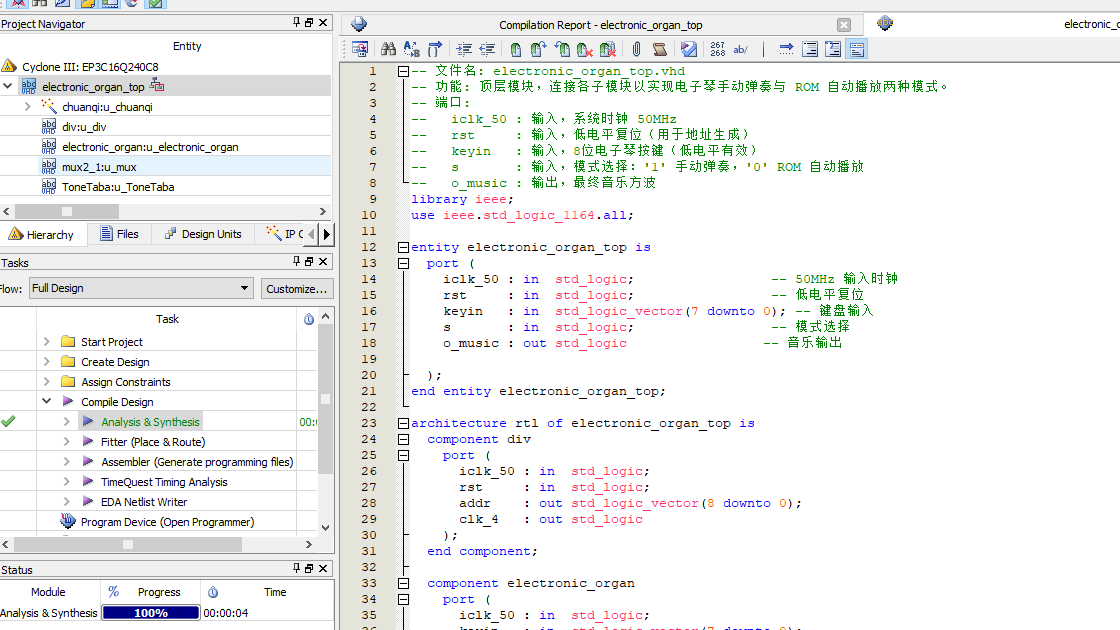Toggle line numbers display (267 268 icon)
The height and width of the screenshot is (630, 1120).
coord(718,49)
